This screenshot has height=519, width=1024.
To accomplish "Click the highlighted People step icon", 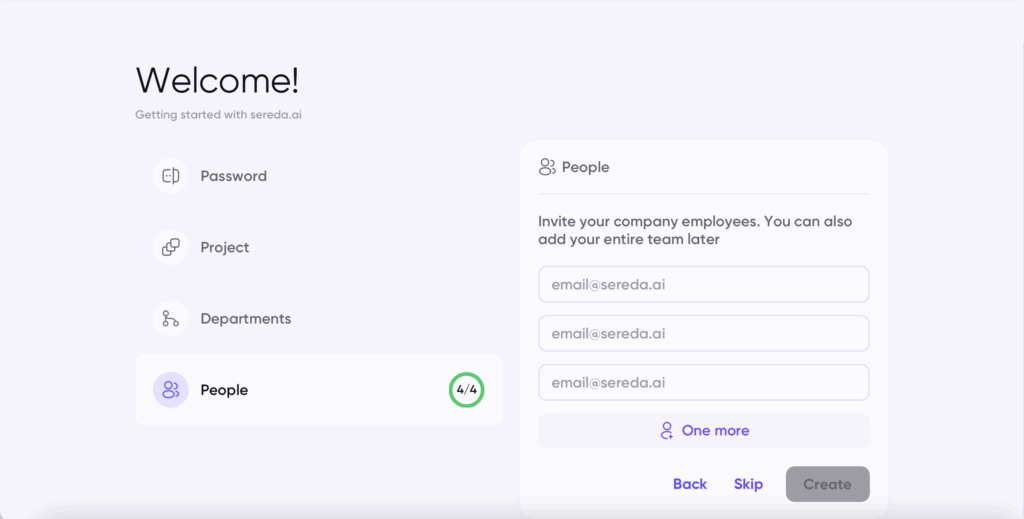I will (x=170, y=390).
